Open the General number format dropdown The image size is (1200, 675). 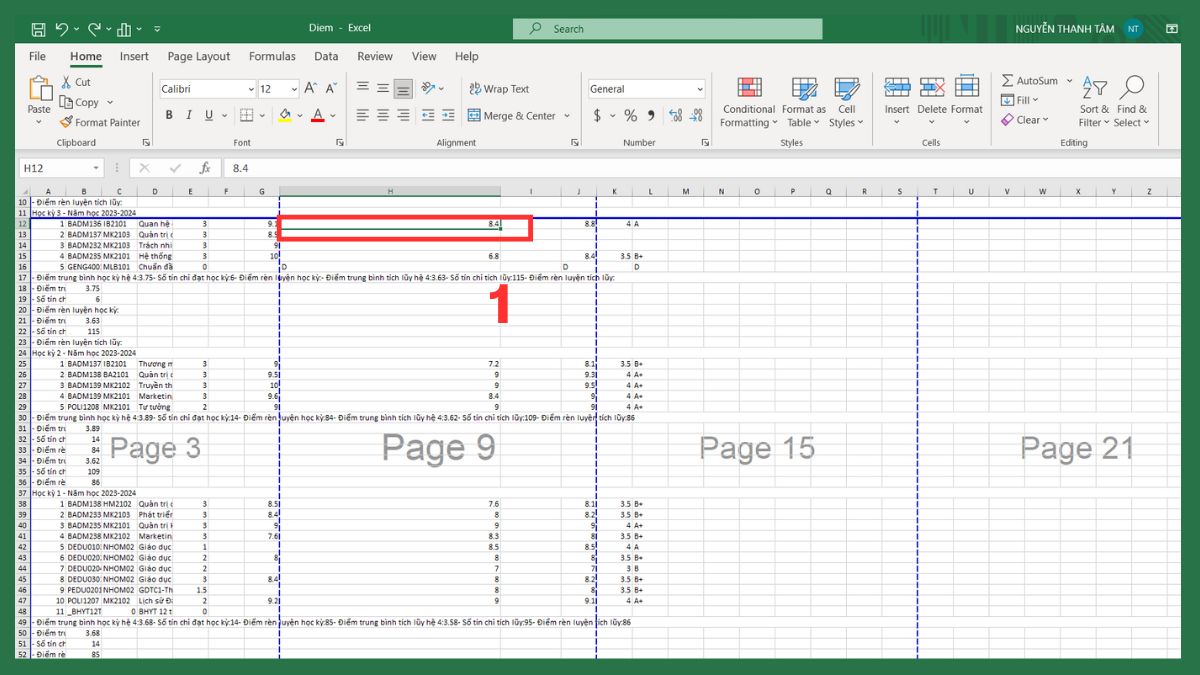pos(700,88)
